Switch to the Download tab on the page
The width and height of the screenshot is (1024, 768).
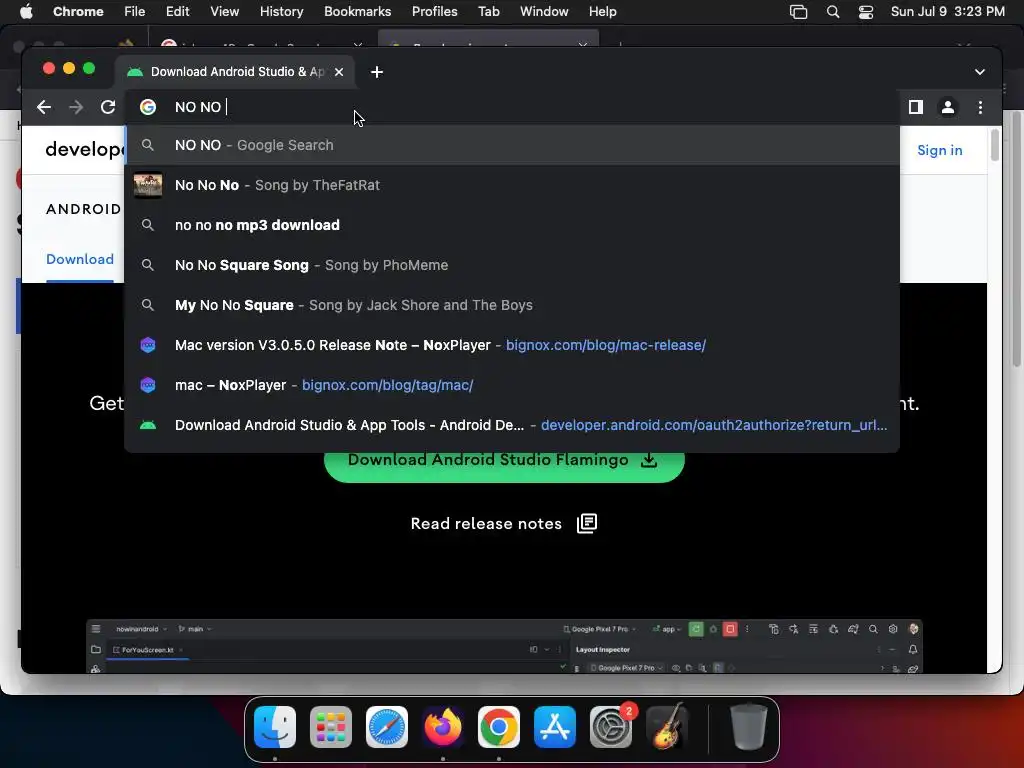(x=80, y=259)
